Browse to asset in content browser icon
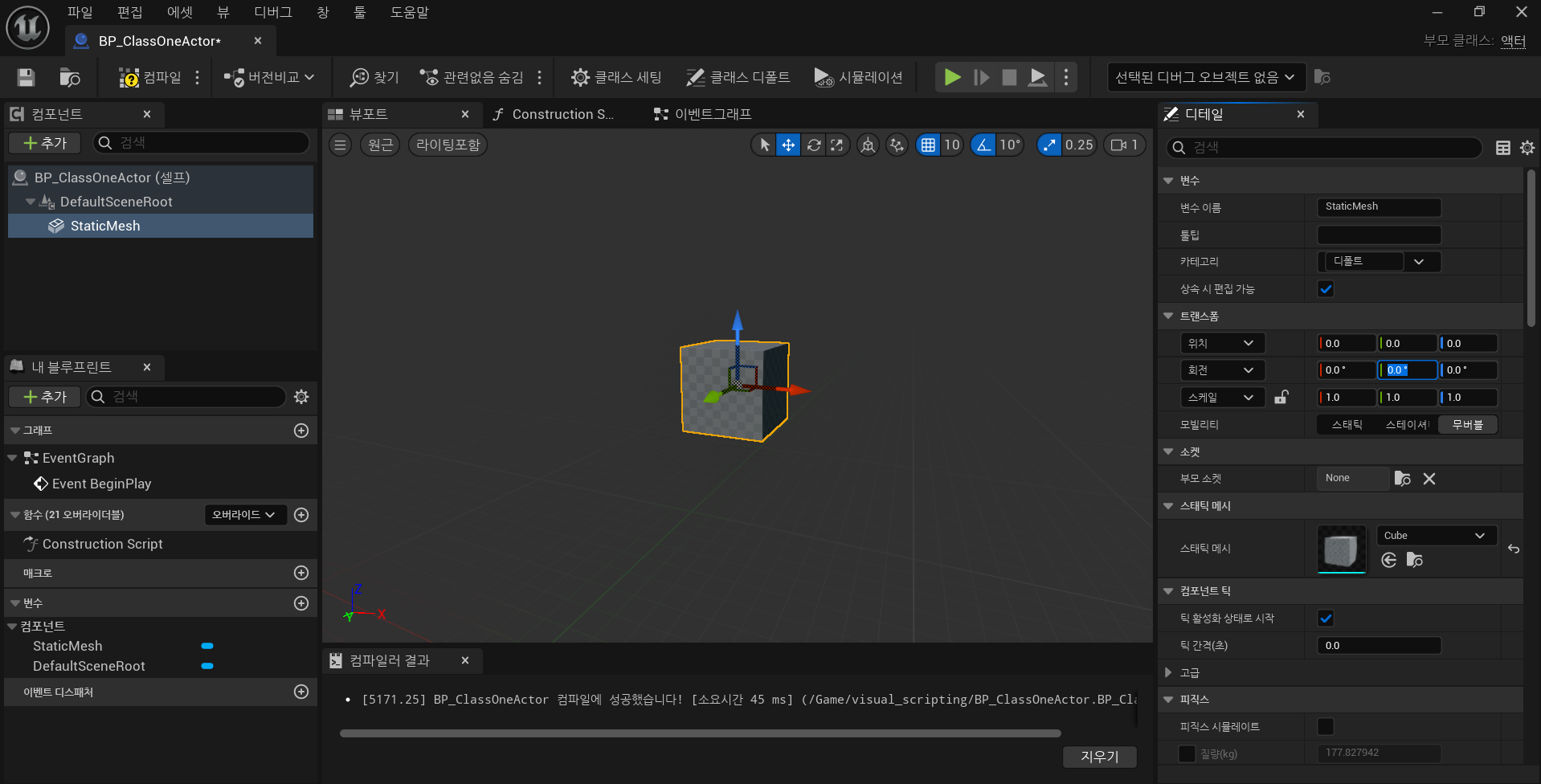 tap(70, 77)
